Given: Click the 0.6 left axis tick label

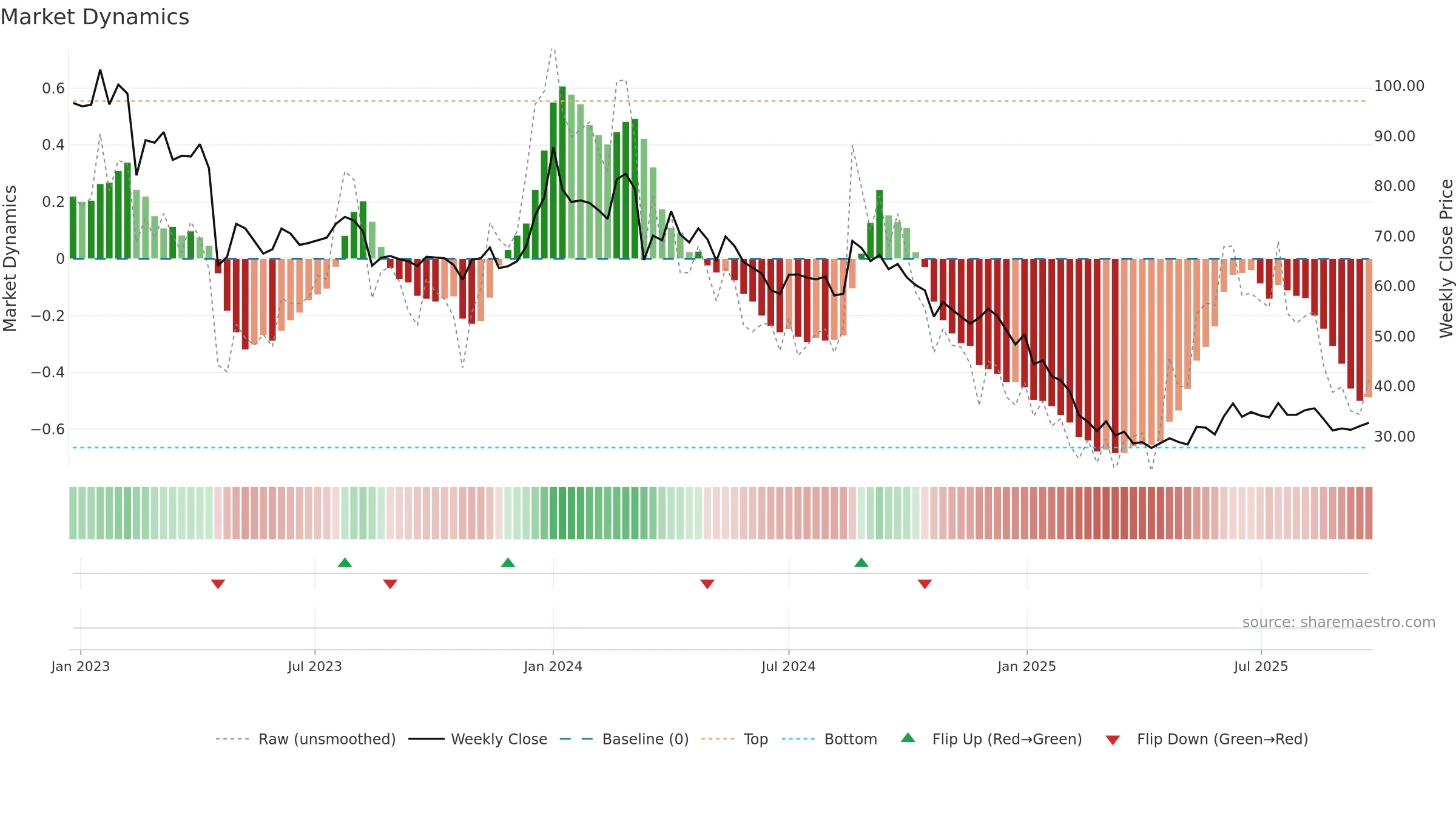Looking at the screenshot, I should [53, 89].
